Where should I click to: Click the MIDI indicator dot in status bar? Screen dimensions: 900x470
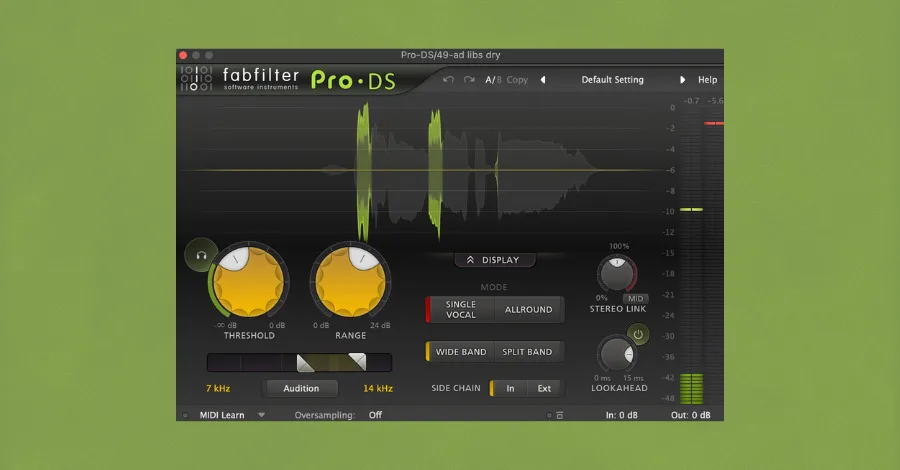(185, 415)
